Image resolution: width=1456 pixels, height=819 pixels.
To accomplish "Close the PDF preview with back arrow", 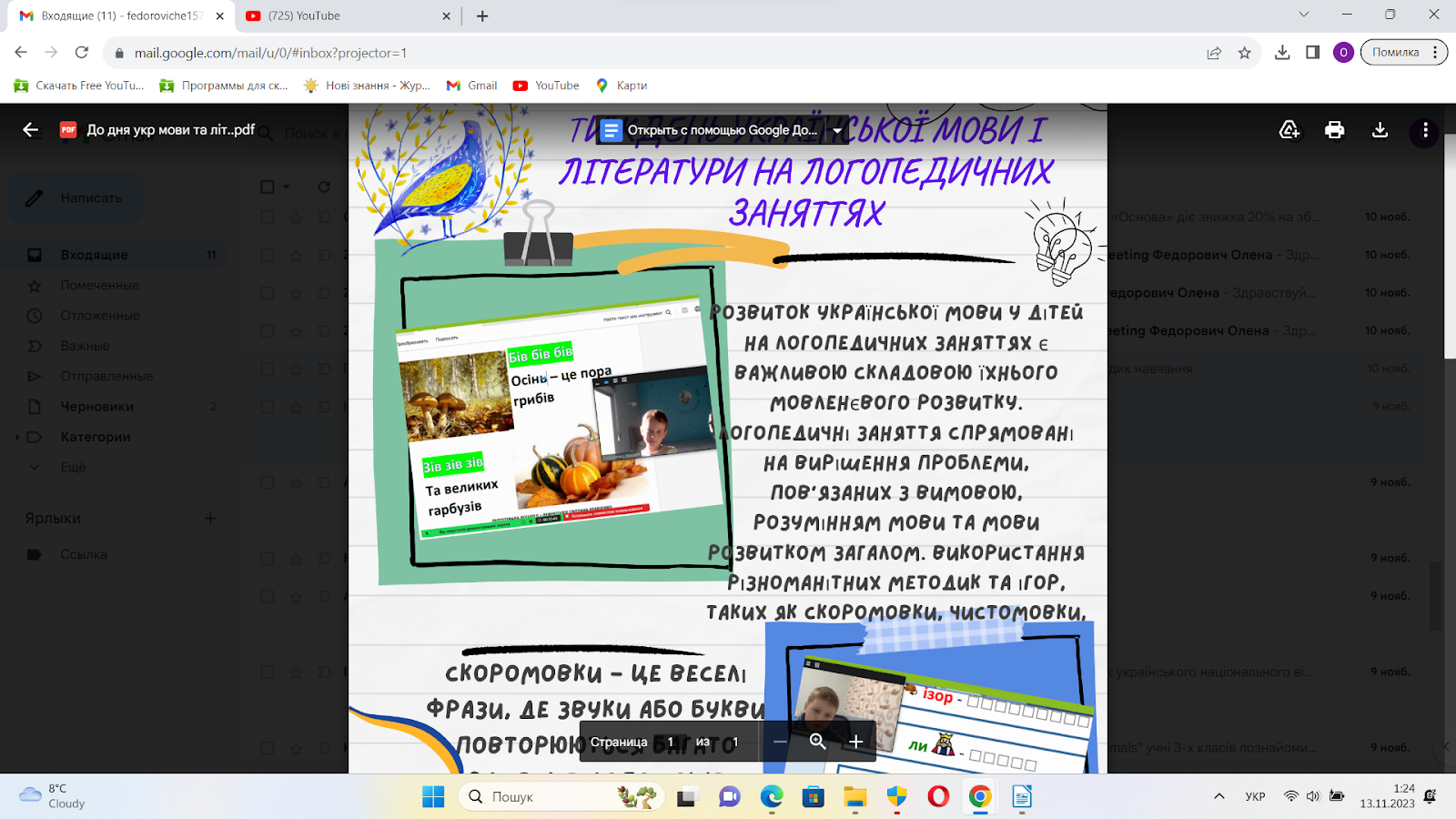I will click(x=30, y=130).
